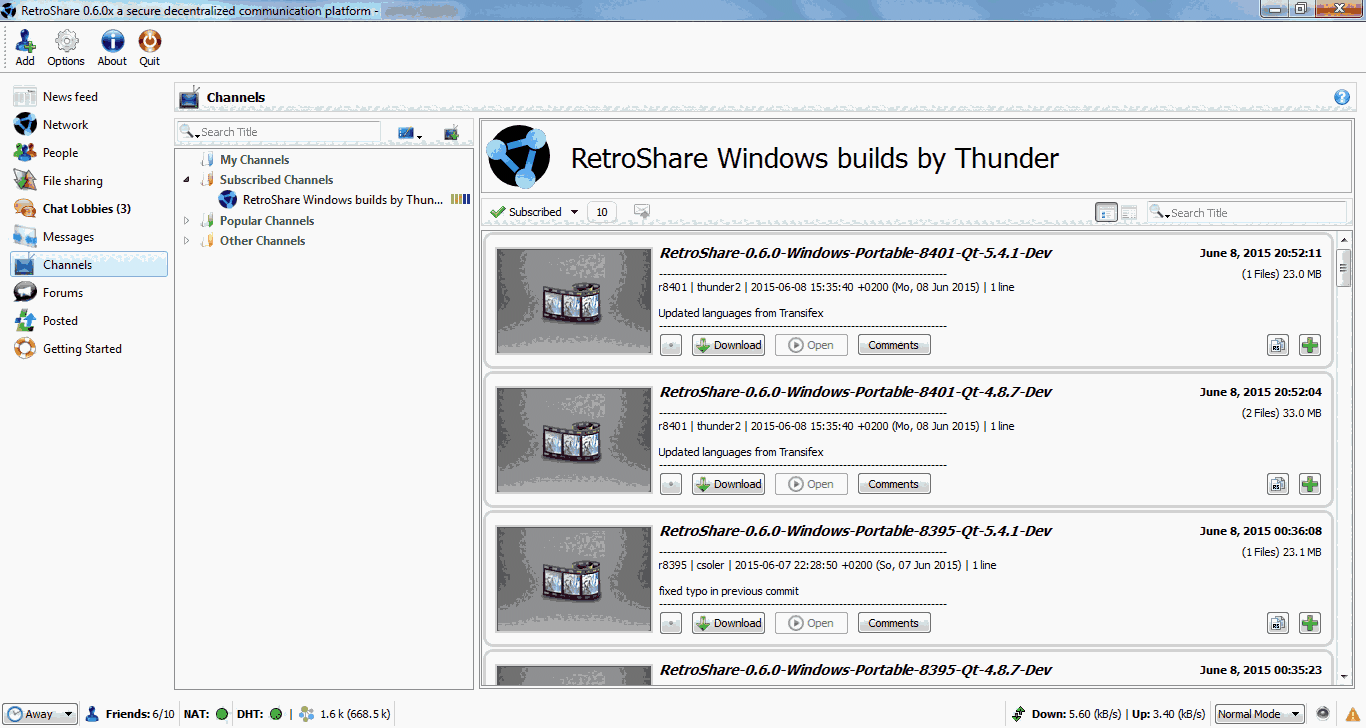1366x728 pixels.
Task: Select RetroShare Windows builds by Thunder channel
Action: click(x=342, y=200)
